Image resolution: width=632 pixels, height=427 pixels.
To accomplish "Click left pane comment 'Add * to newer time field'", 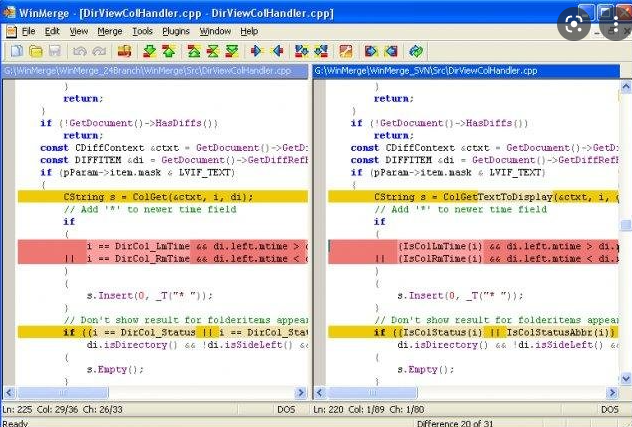I will 150,209.
